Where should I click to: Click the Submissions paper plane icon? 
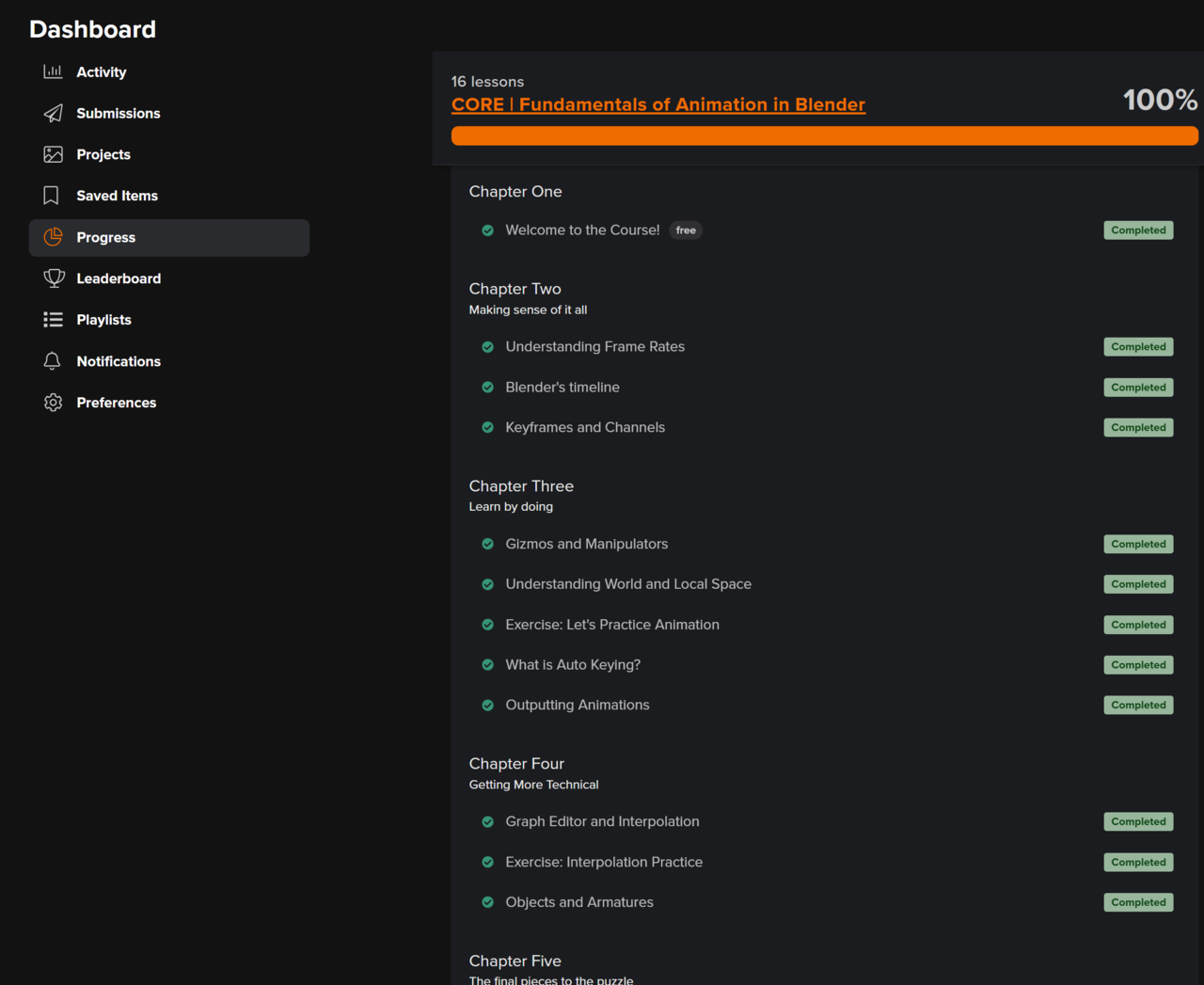[x=53, y=113]
